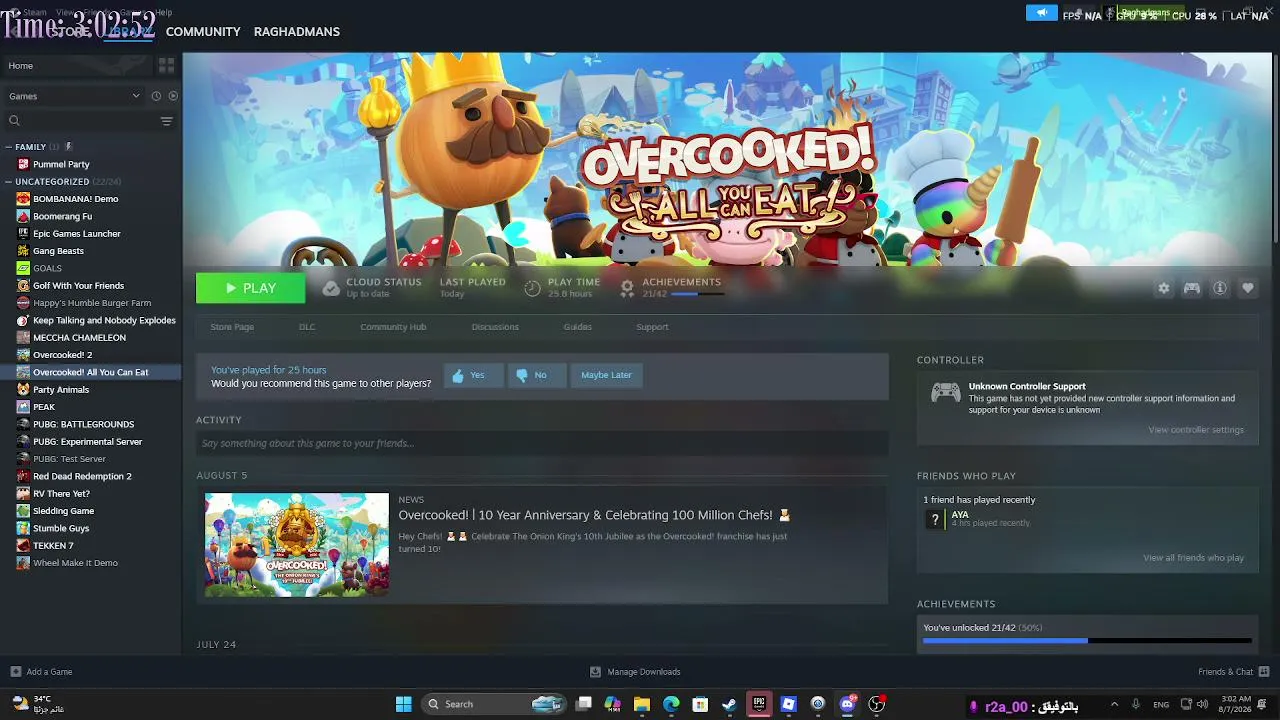Click Pummel Party game icon
This screenshot has width=1280, height=720.
coord(23,164)
